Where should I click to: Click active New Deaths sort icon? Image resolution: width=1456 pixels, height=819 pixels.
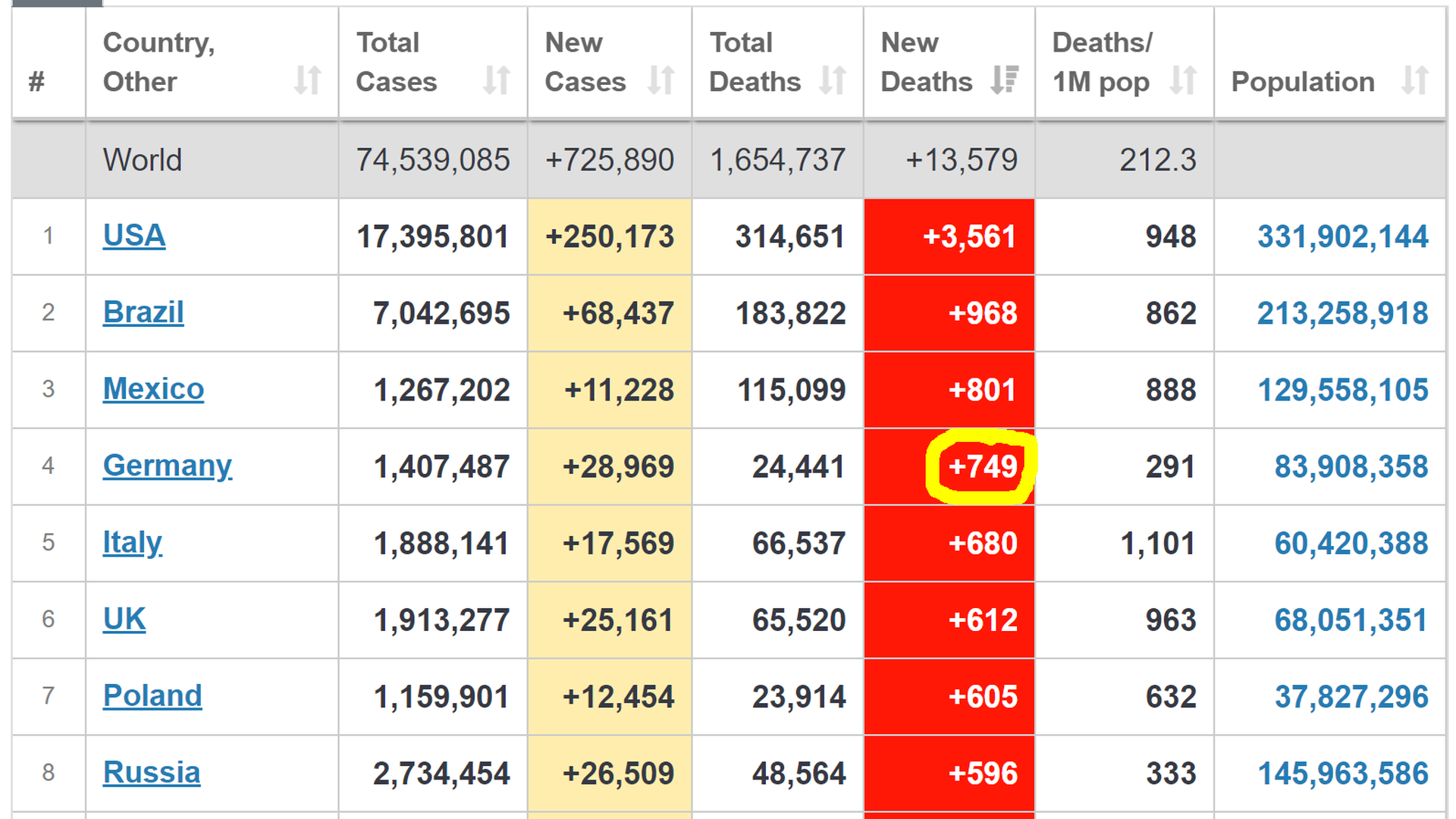coord(1004,80)
